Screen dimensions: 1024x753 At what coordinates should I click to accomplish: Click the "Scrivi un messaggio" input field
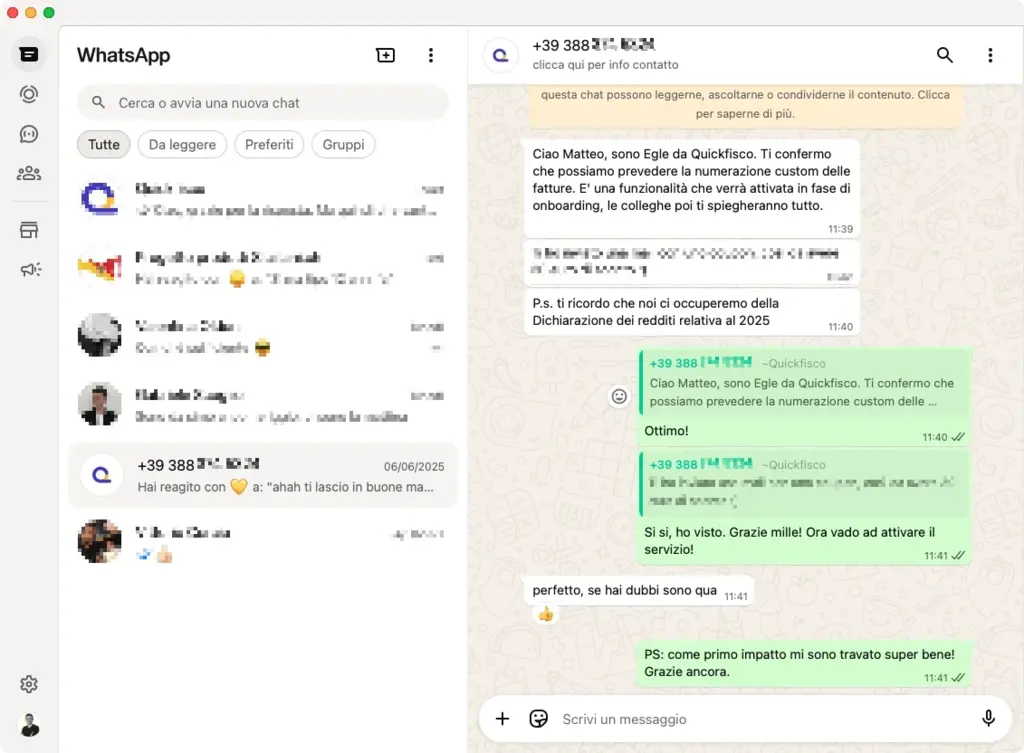[x=760, y=719]
